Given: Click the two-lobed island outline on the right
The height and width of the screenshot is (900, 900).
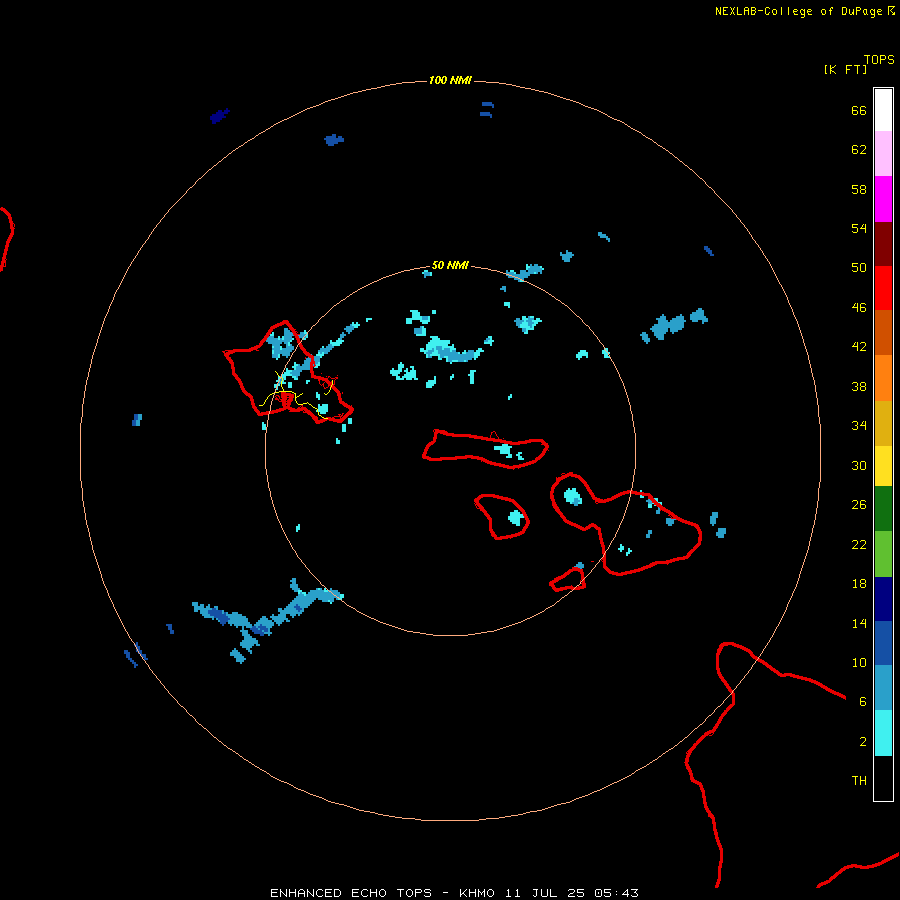Looking at the screenshot, I should coord(626,523).
